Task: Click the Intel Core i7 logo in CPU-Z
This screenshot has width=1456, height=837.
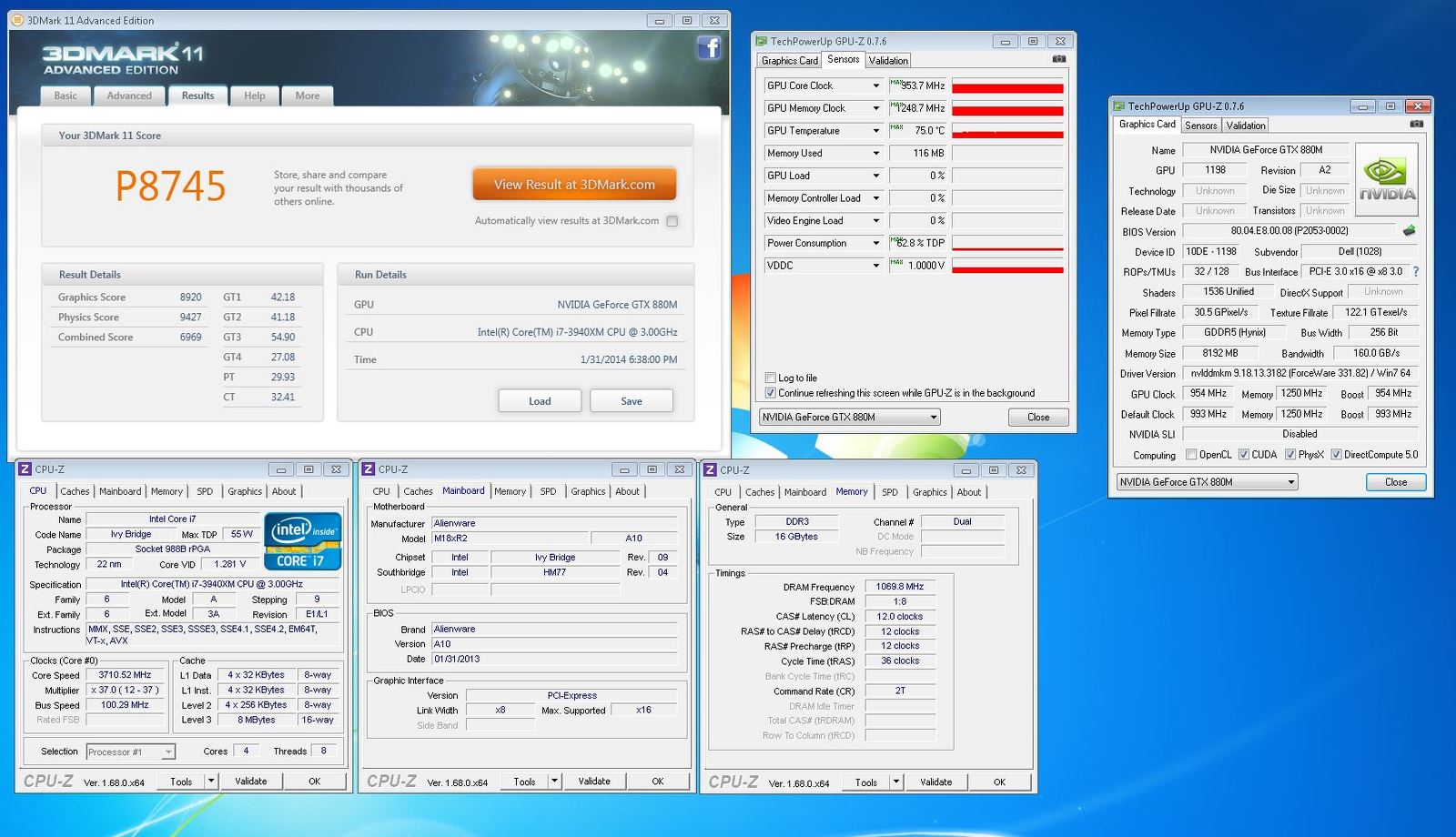Action: tap(302, 541)
